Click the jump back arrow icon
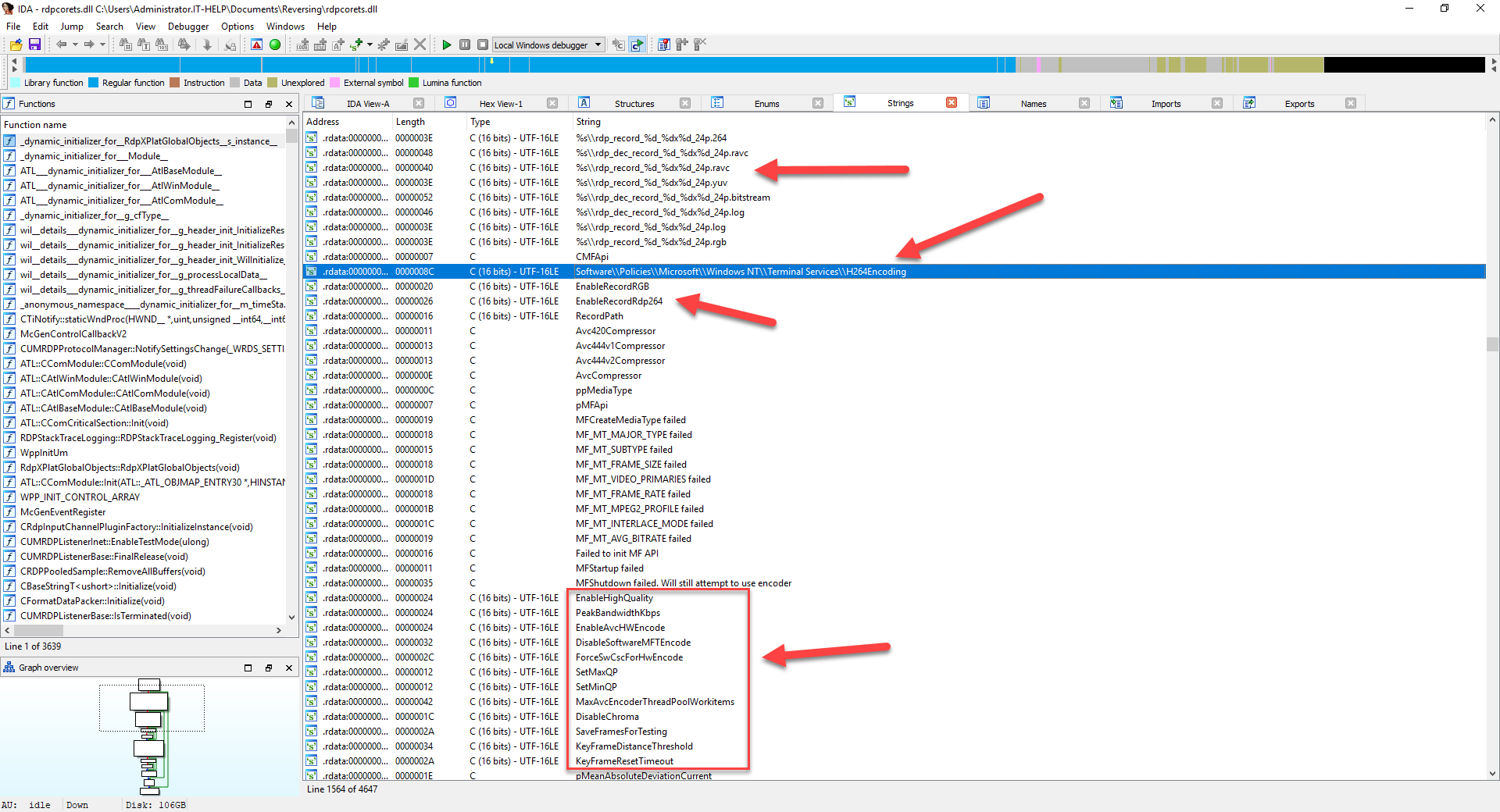The width and height of the screenshot is (1500, 812). 61,45
